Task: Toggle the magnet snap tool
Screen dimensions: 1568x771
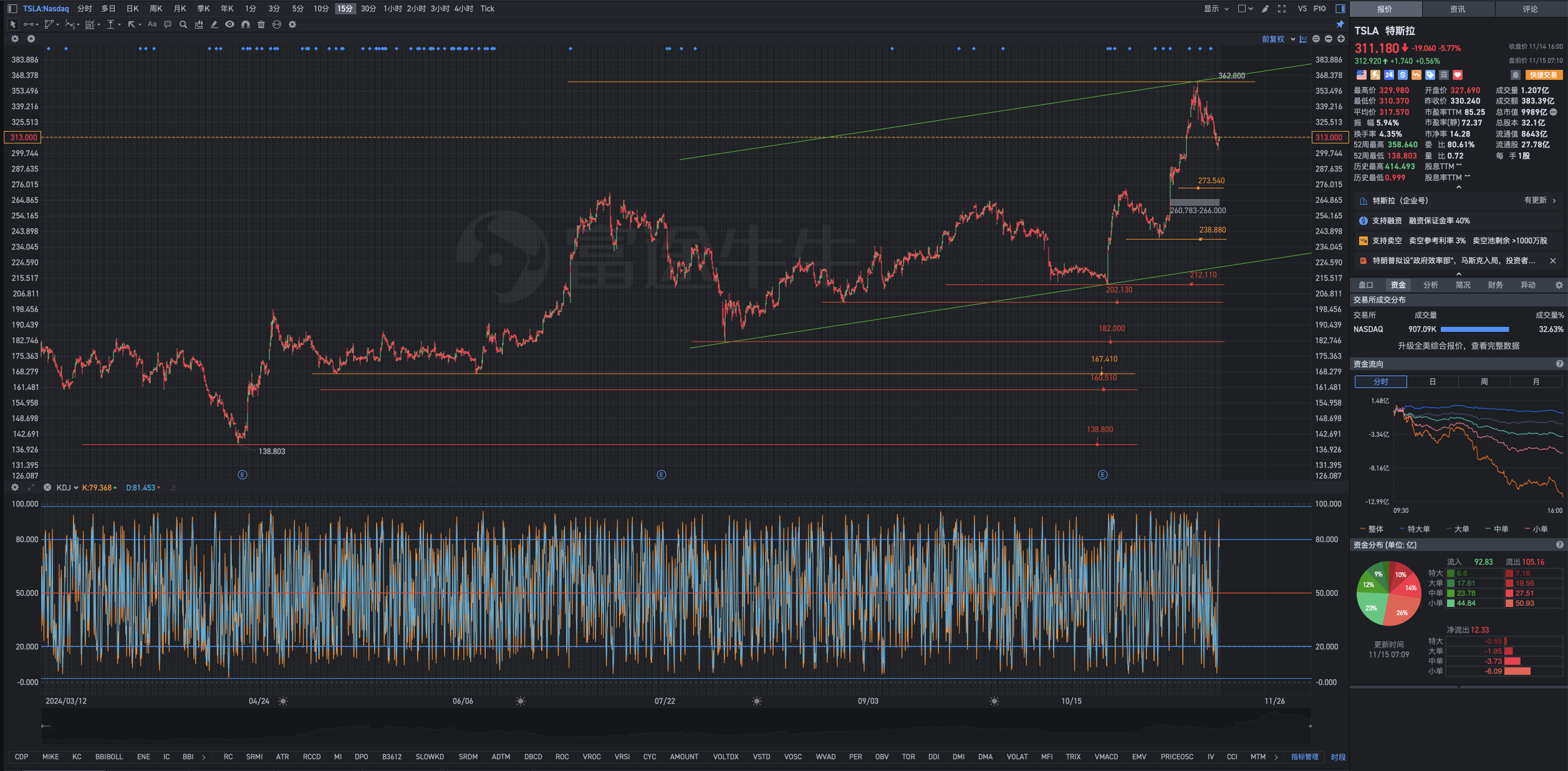Action: pos(246,24)
